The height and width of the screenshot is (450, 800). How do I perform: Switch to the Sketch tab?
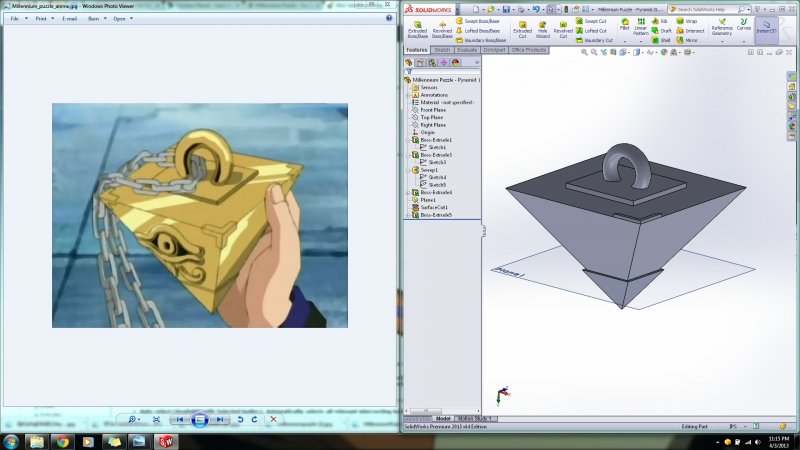coord(442,50)
